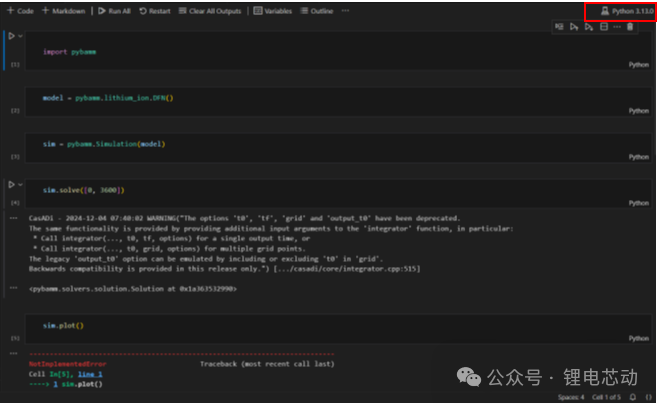The width and height of the screenshot is (659, 404).
Task: Change language mode of model cell
Action: tap(638, 111)
